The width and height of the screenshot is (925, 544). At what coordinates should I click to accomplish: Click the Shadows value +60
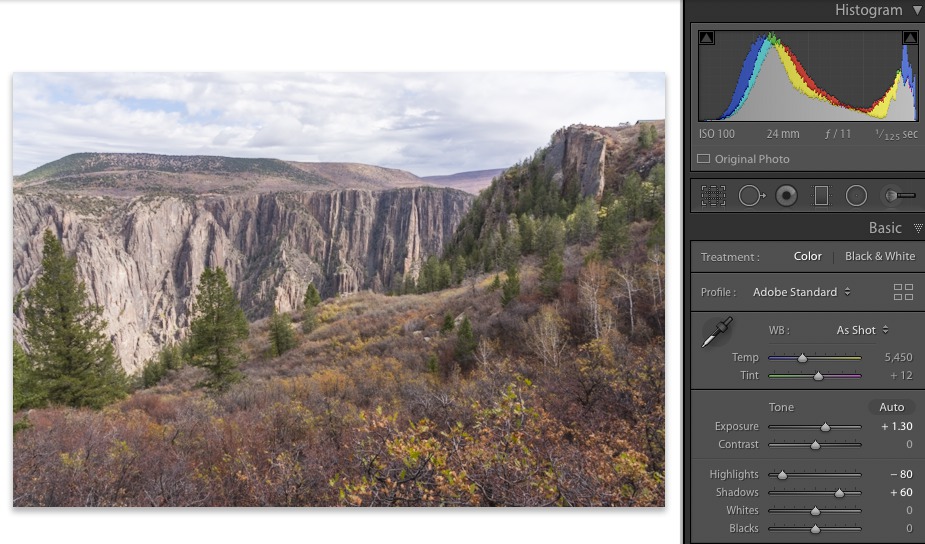pyautogui.click(x=901, y=492)
